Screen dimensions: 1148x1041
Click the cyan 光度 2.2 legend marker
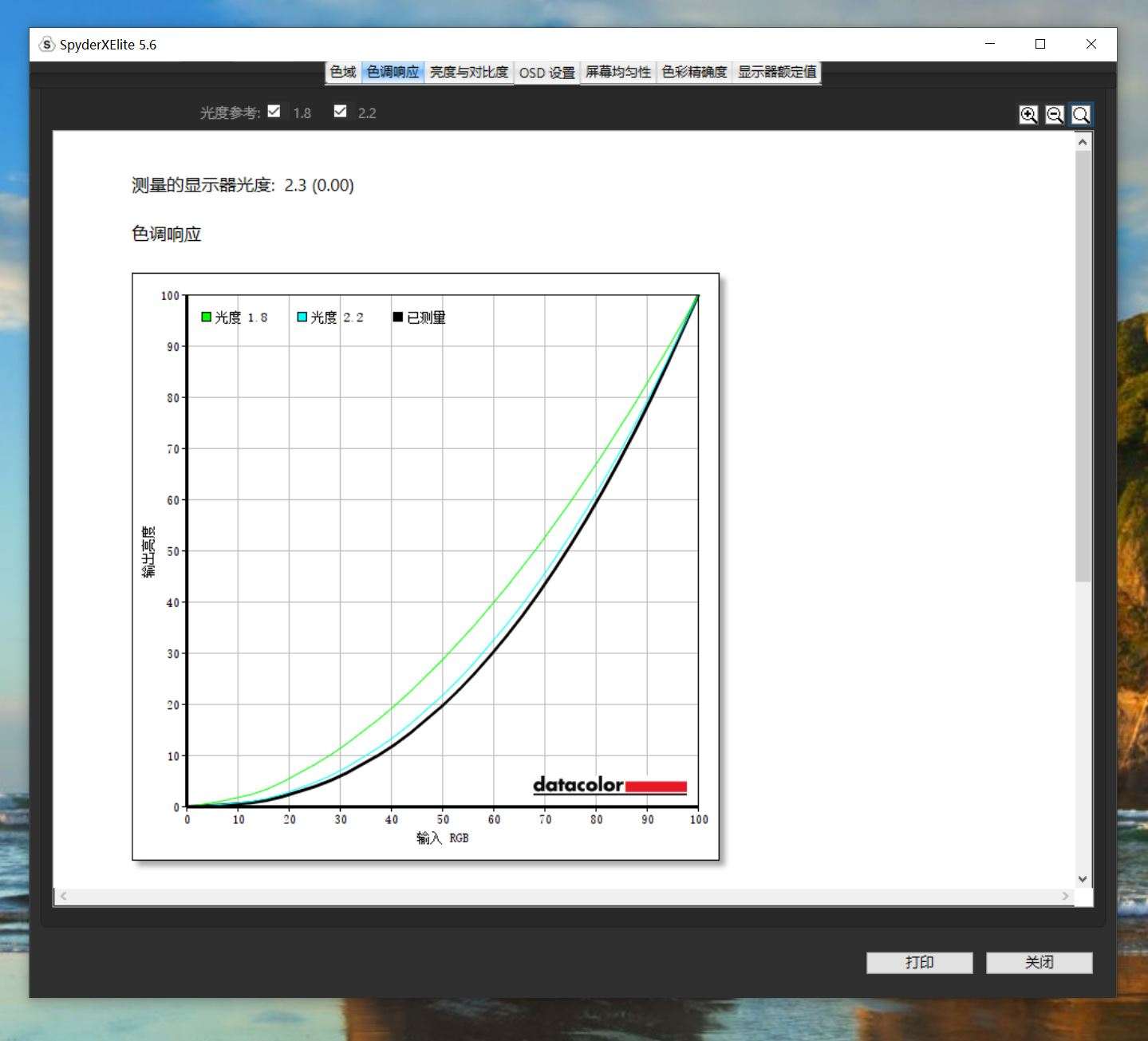point(302,316)
